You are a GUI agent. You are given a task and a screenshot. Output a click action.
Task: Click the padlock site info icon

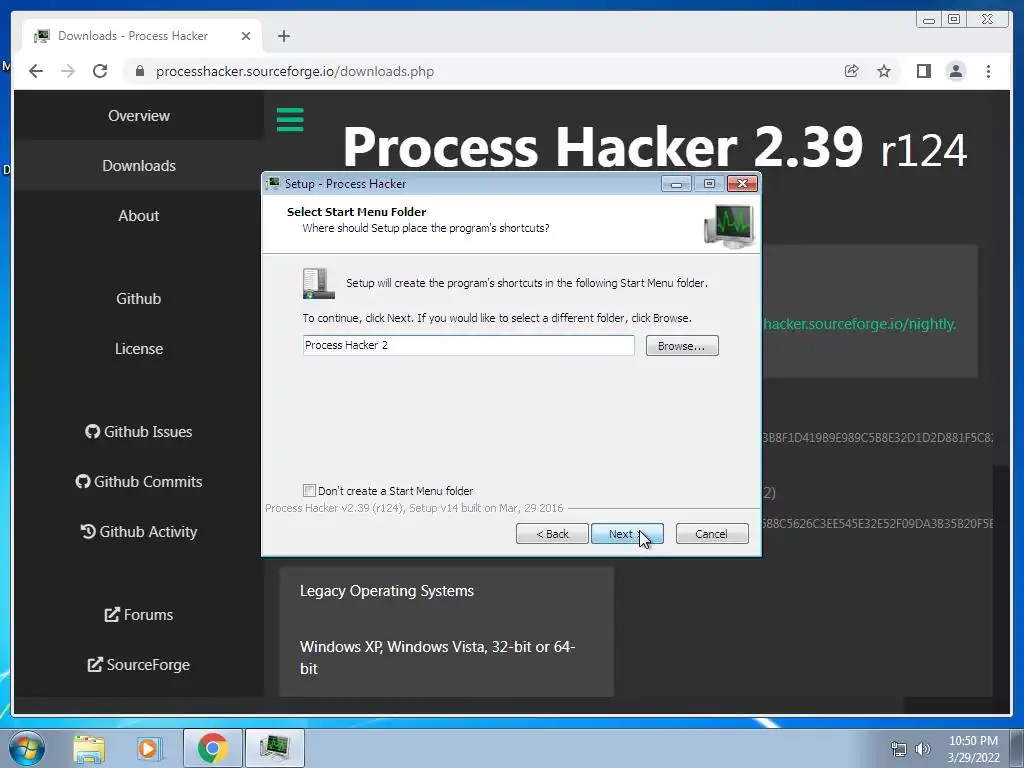tap(139, 71)
